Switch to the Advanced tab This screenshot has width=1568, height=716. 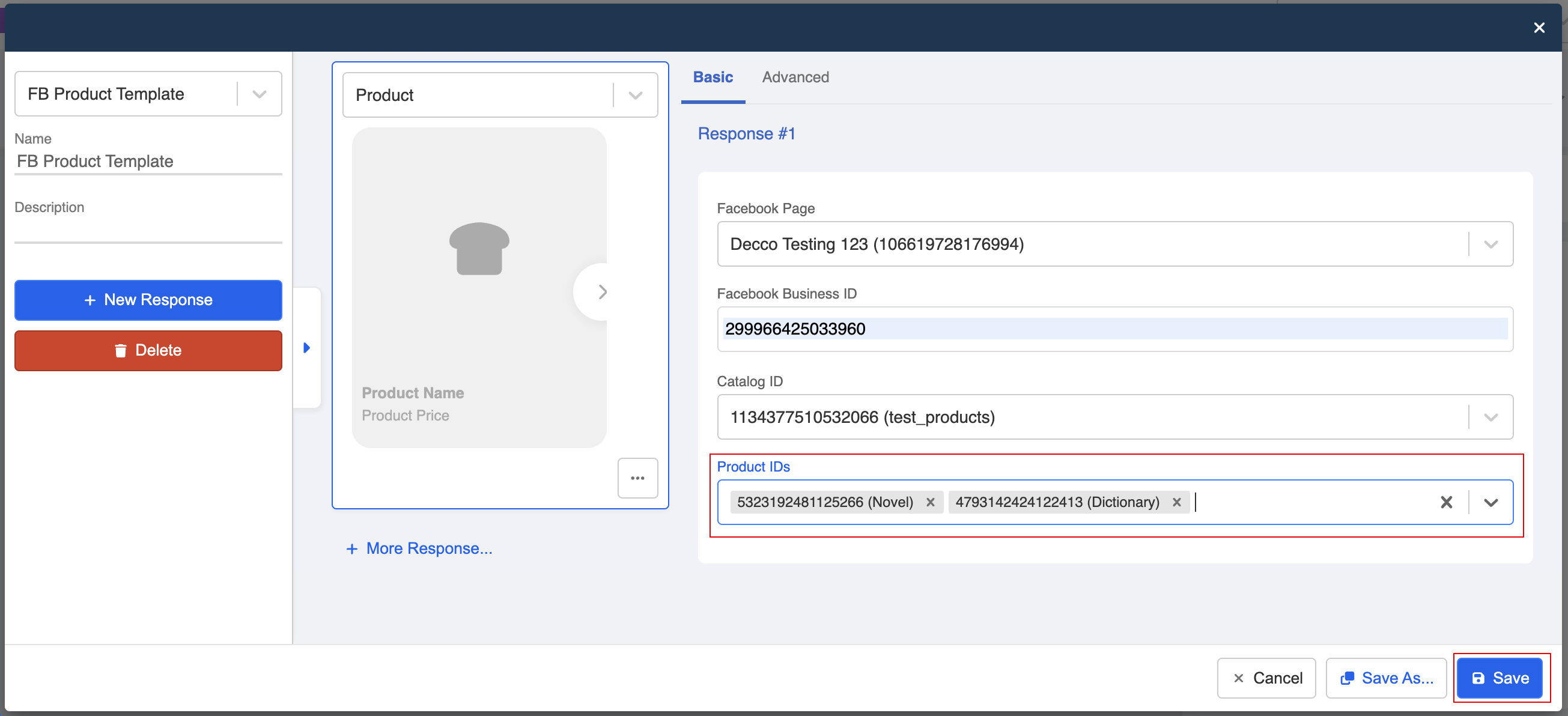pyautogui.click(x=795, y=77)
